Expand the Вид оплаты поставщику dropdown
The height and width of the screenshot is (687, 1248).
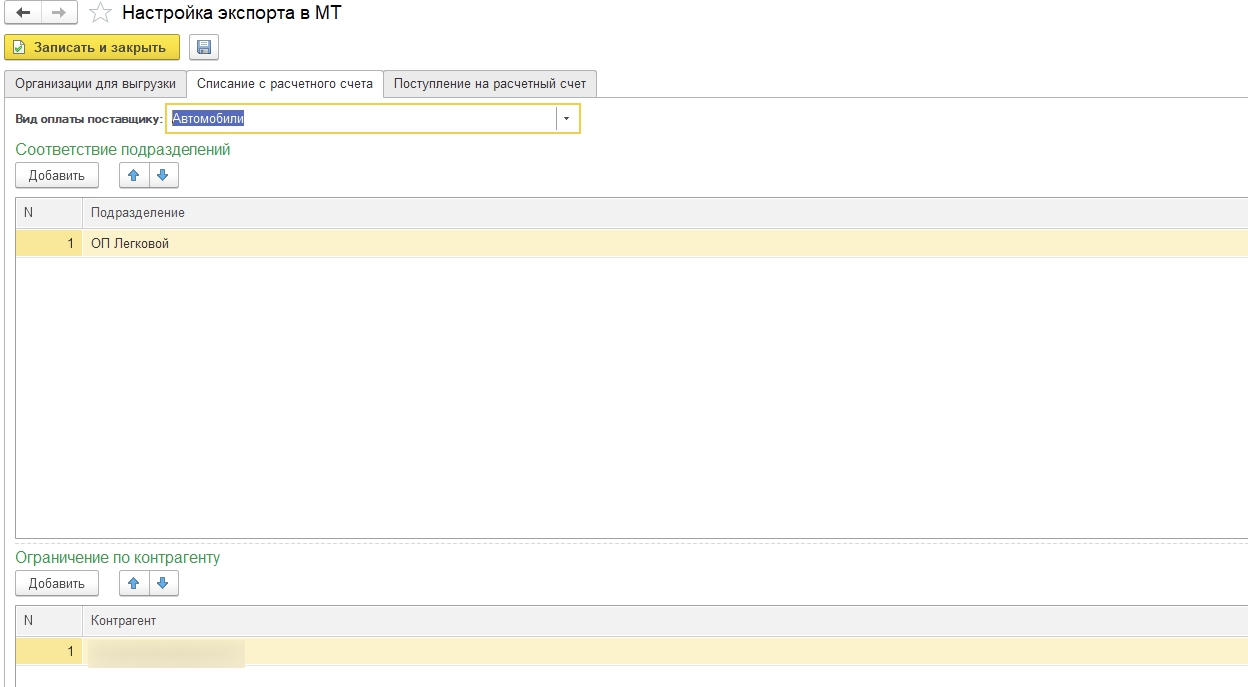click(x=567, y=119)
